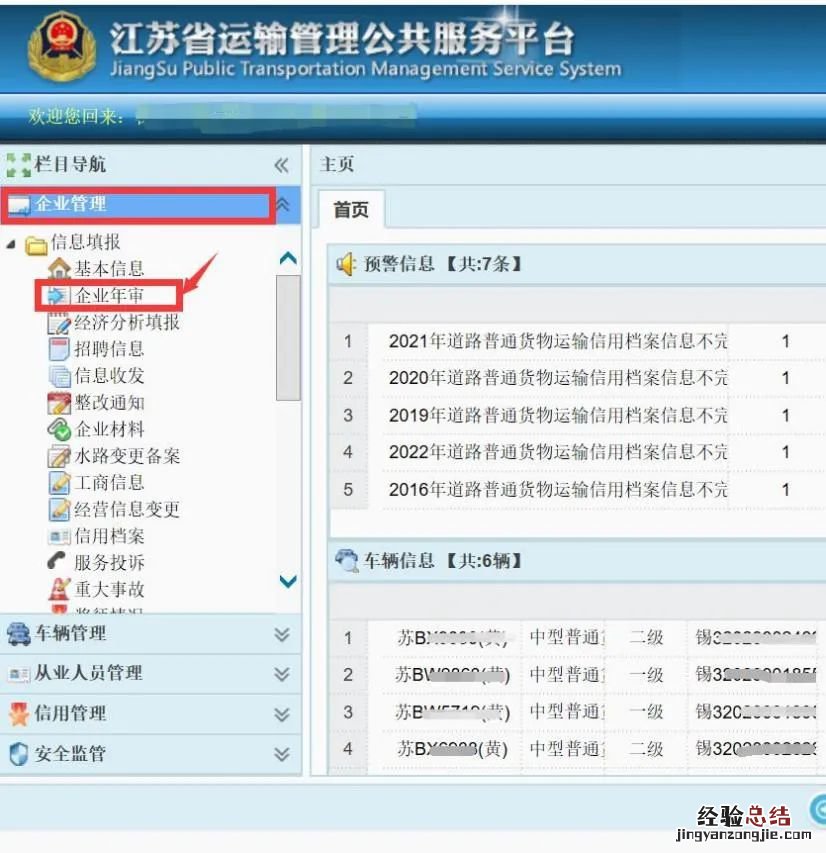Viewport: 826px width, 853px height.
Task: Click the 2016年道路普通货物运输 warning row
Action: click(578, 490)
